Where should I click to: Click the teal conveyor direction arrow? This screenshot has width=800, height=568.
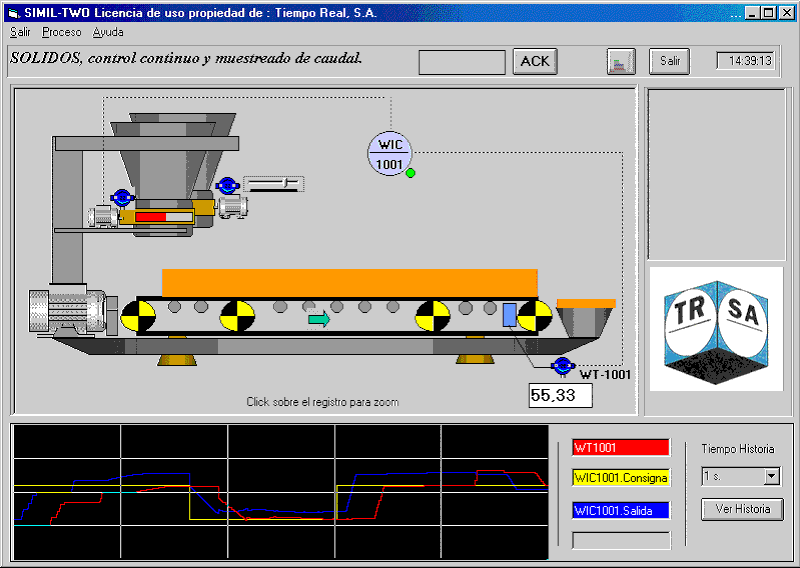[319, 319]
